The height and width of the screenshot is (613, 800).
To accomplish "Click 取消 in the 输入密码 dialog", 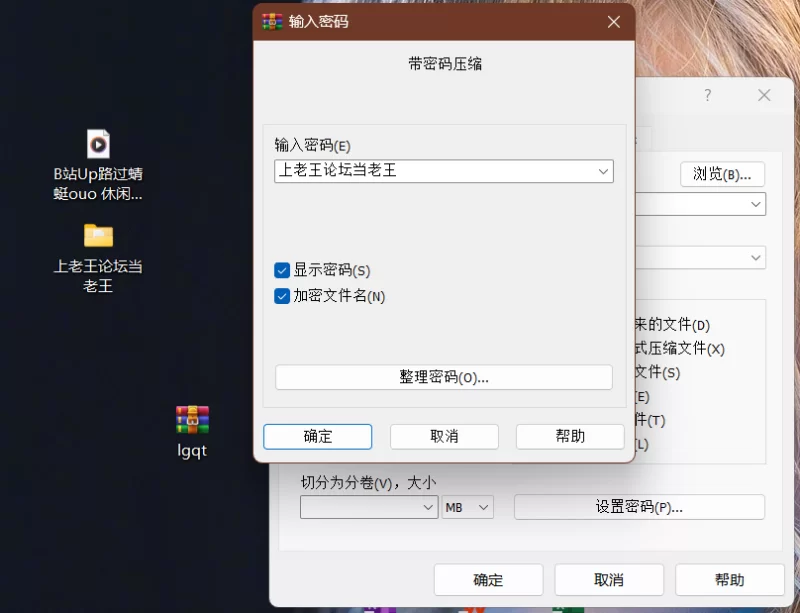I will 444,436.
